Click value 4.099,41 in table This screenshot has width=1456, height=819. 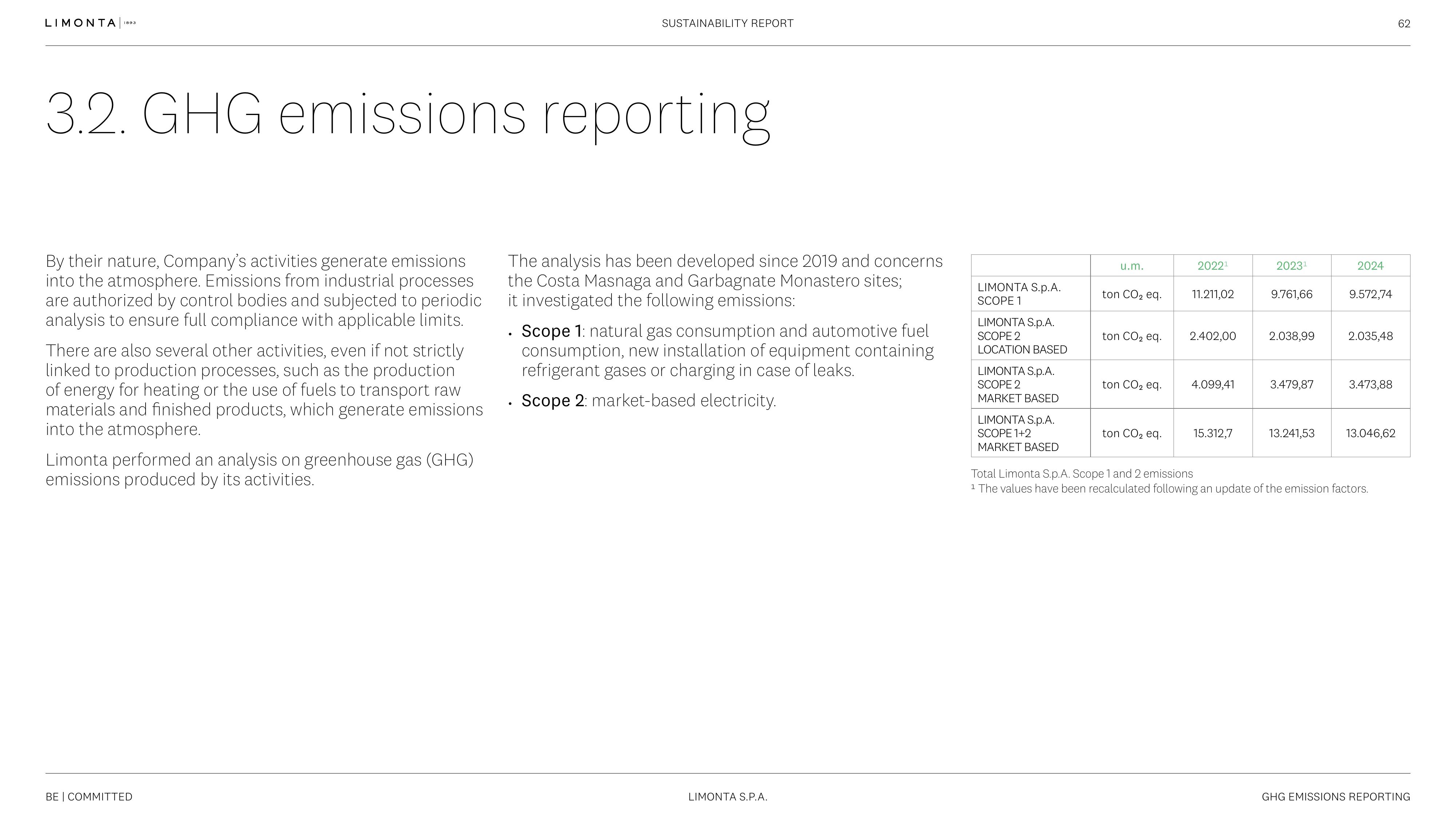(x=1212, y=384)
